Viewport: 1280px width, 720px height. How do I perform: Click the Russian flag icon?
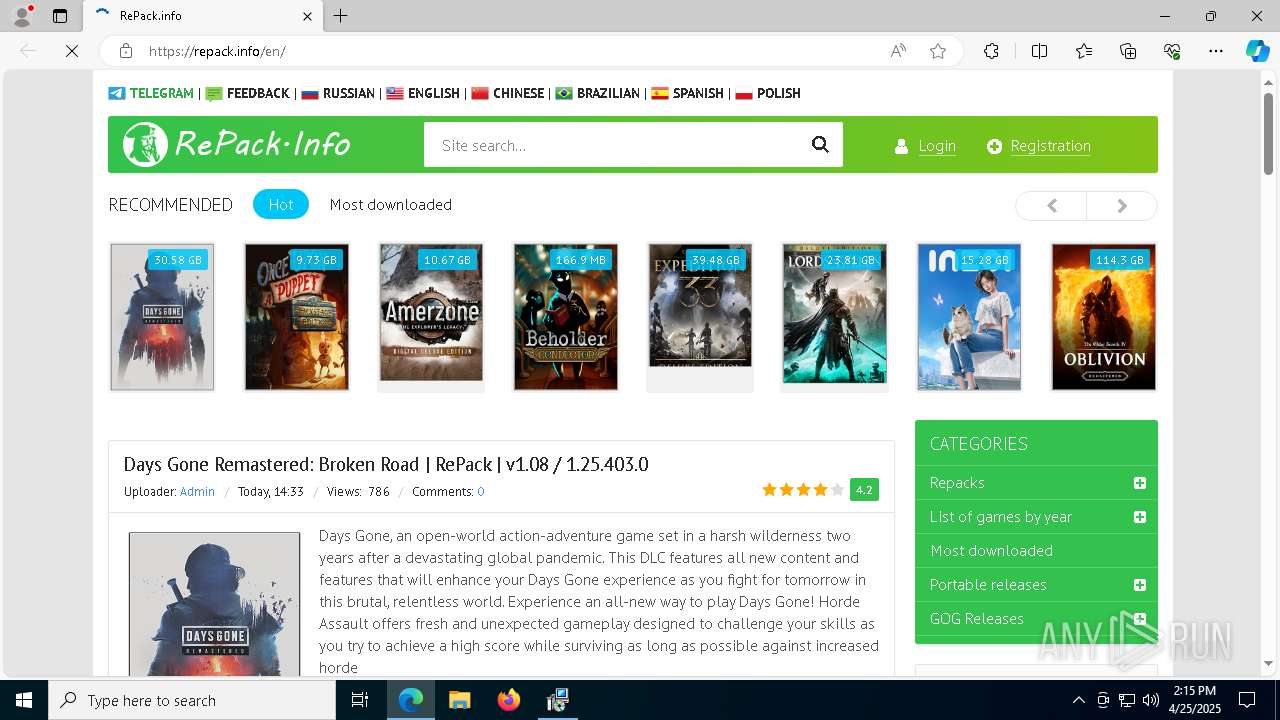pos(310,93)
